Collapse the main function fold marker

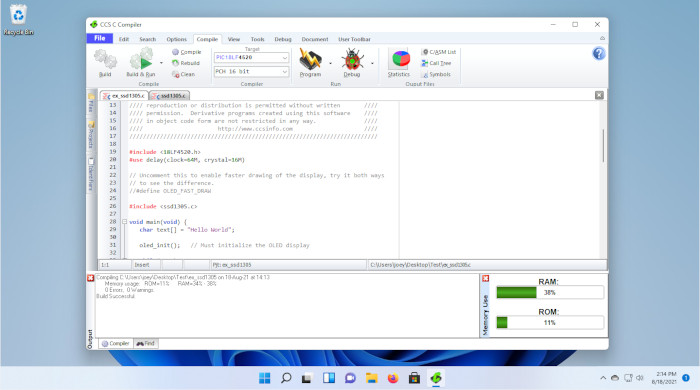(125, 222)
